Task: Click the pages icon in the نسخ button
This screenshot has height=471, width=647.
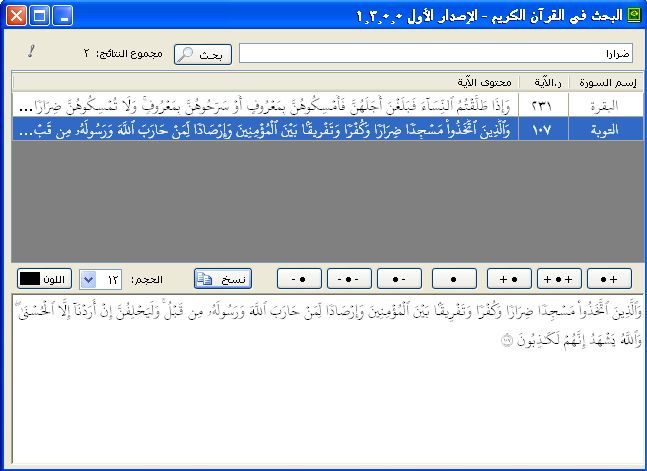Action: tap(204, 279)
